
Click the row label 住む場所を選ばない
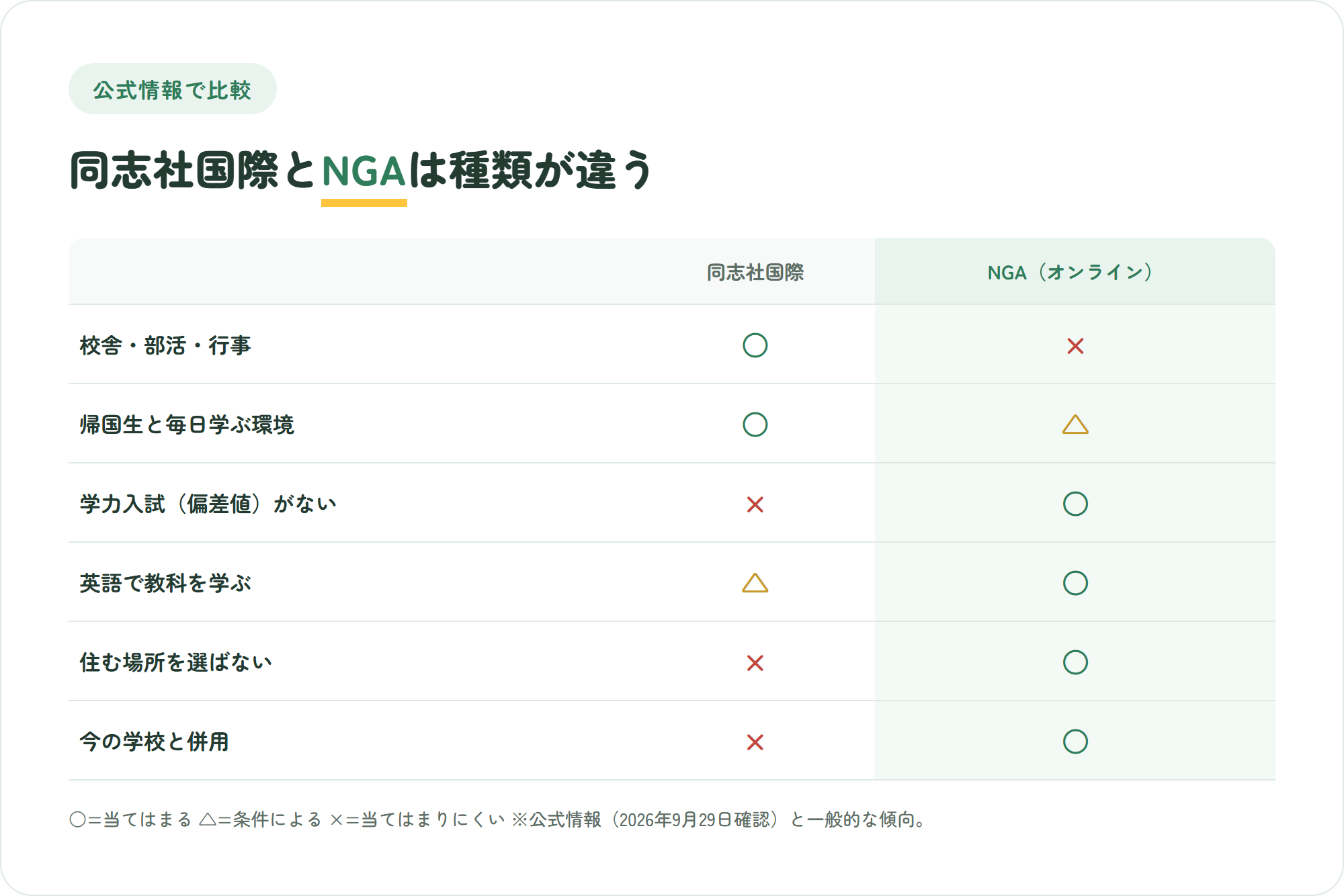pos(175,662)
